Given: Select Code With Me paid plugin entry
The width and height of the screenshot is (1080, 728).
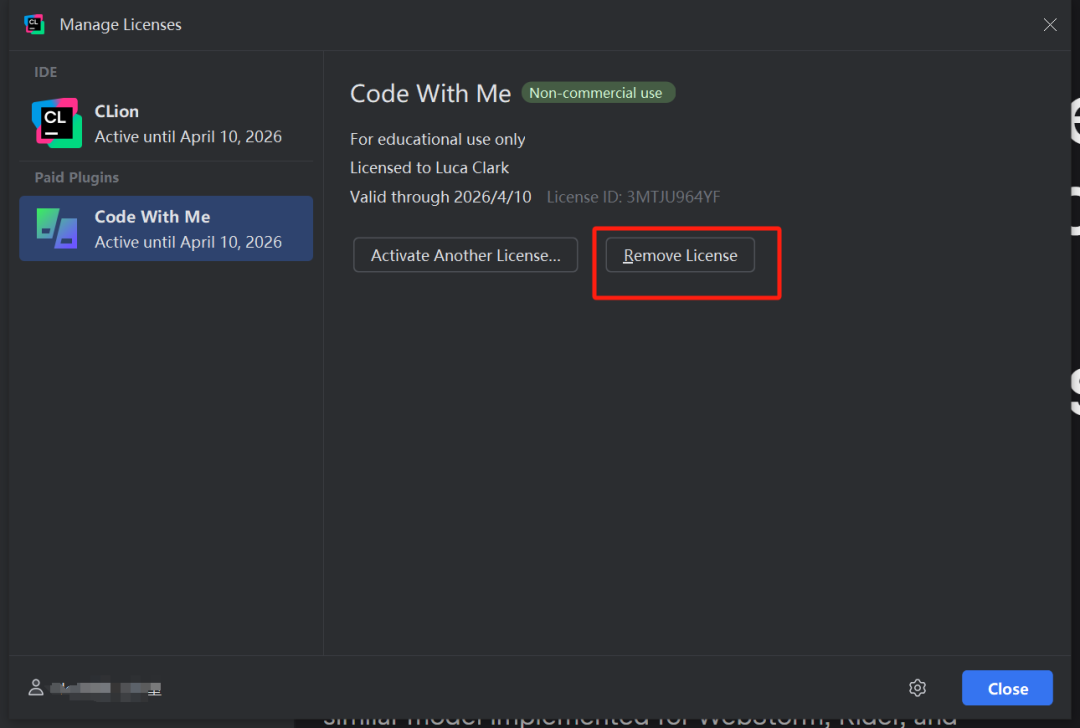Looking at the screenshot, I should (166, 229).
